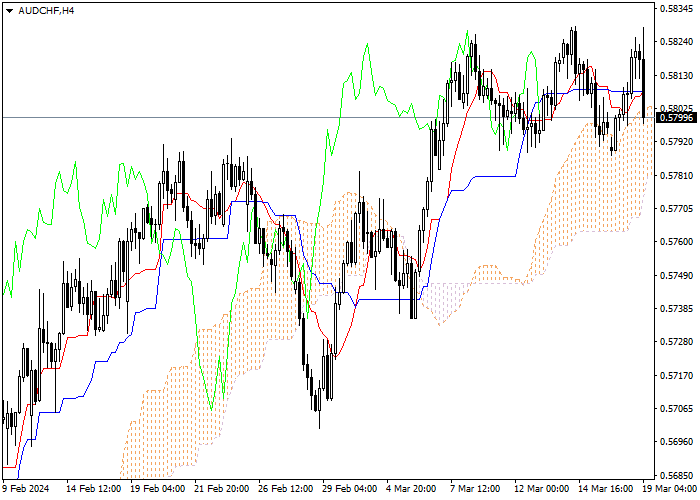Click the 0.56850 price axis label
This screenshot has width=700, height=500.
pos(677,475)
